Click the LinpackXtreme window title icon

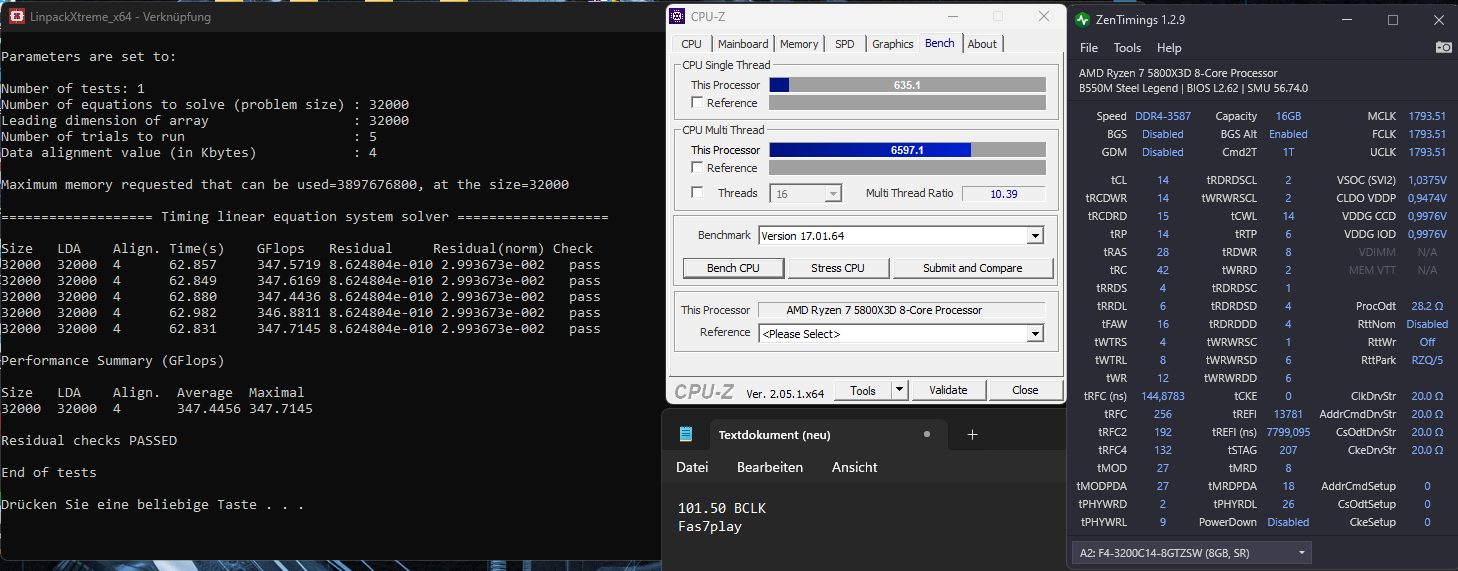pyautogui.click(x=16, y=16)
